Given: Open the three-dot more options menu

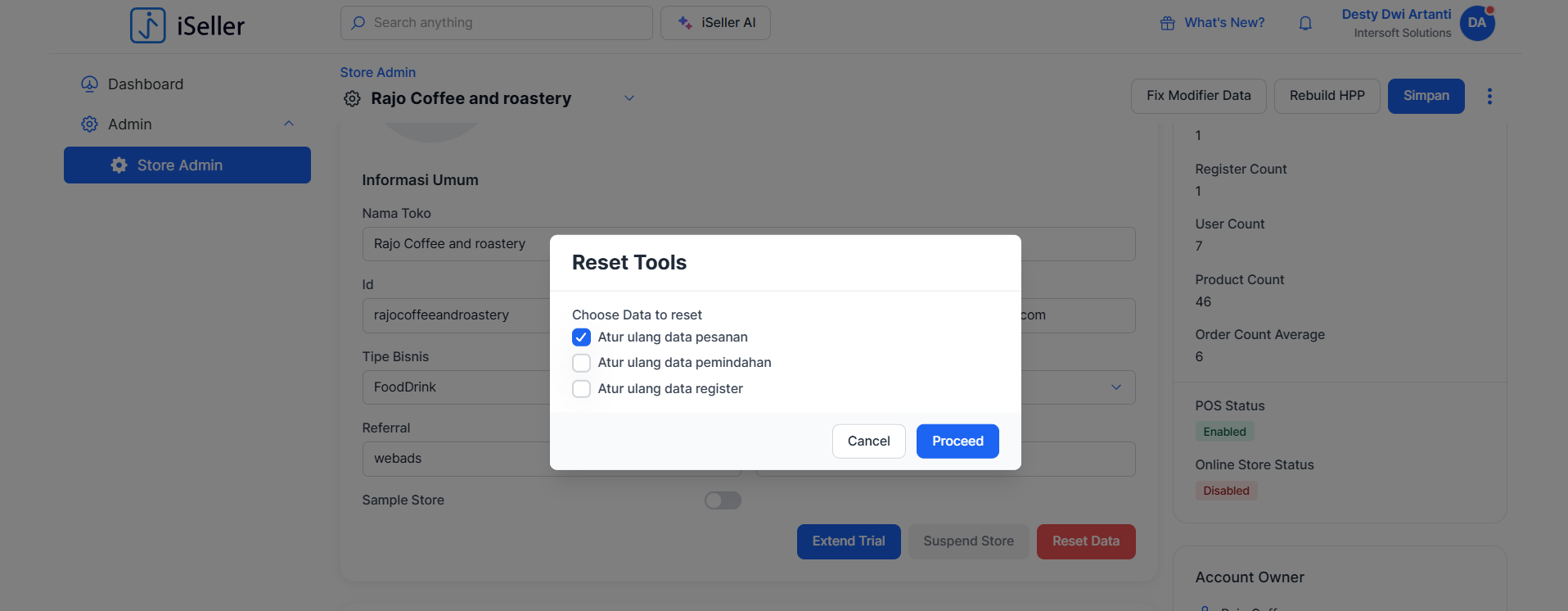Looking at the screenshot, I should tap(1489, 97).
